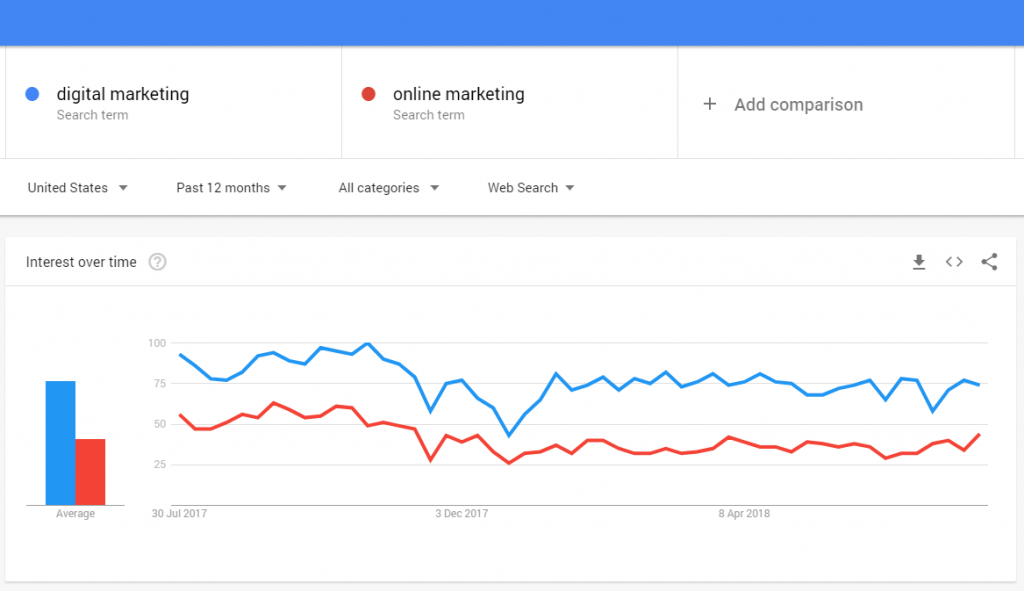Open the United States region dropdown
This screenshot has width=1024, height=591.
[77, 187]
